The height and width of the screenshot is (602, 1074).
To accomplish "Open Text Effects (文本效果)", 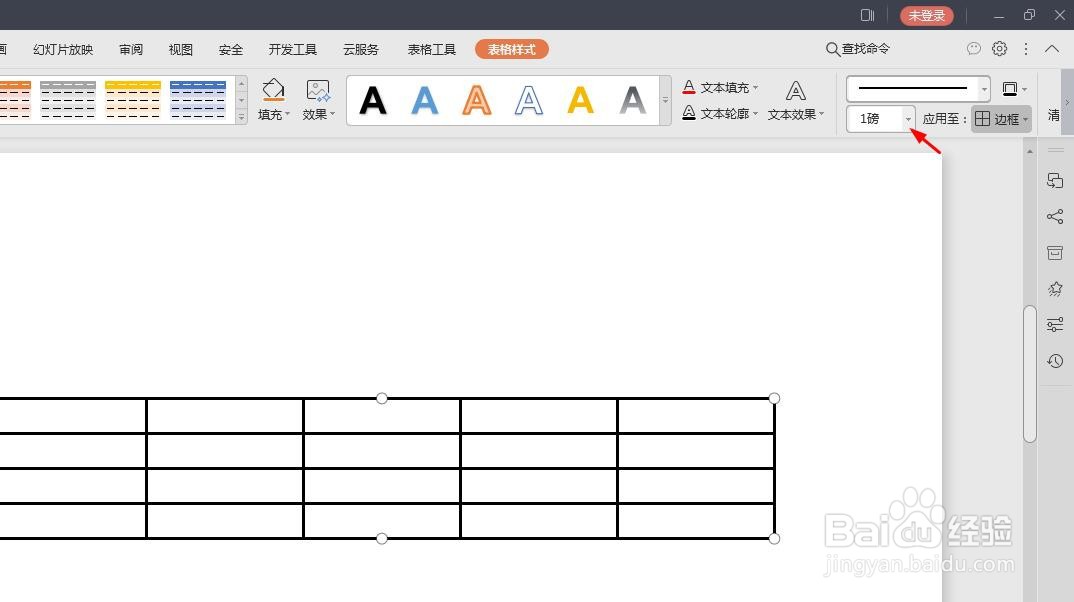I will point(795,100).
